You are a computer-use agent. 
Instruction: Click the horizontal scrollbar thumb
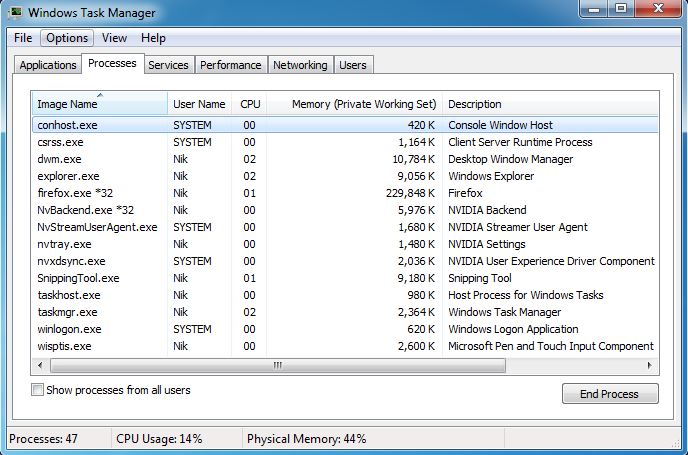click(x=280, y=364)
